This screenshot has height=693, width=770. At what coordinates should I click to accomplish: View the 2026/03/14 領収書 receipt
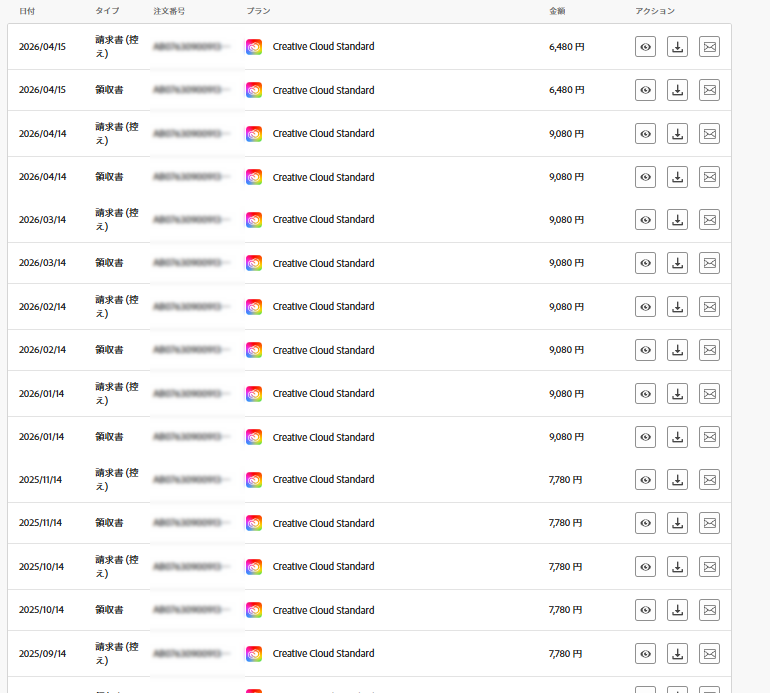[x=645, y=263]
